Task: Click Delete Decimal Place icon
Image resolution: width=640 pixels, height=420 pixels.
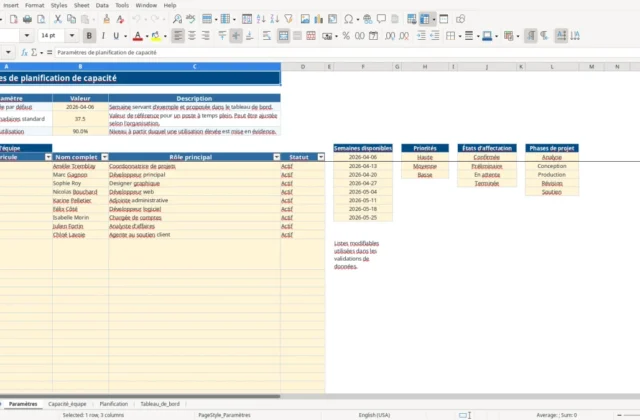Action: point(404,36)
